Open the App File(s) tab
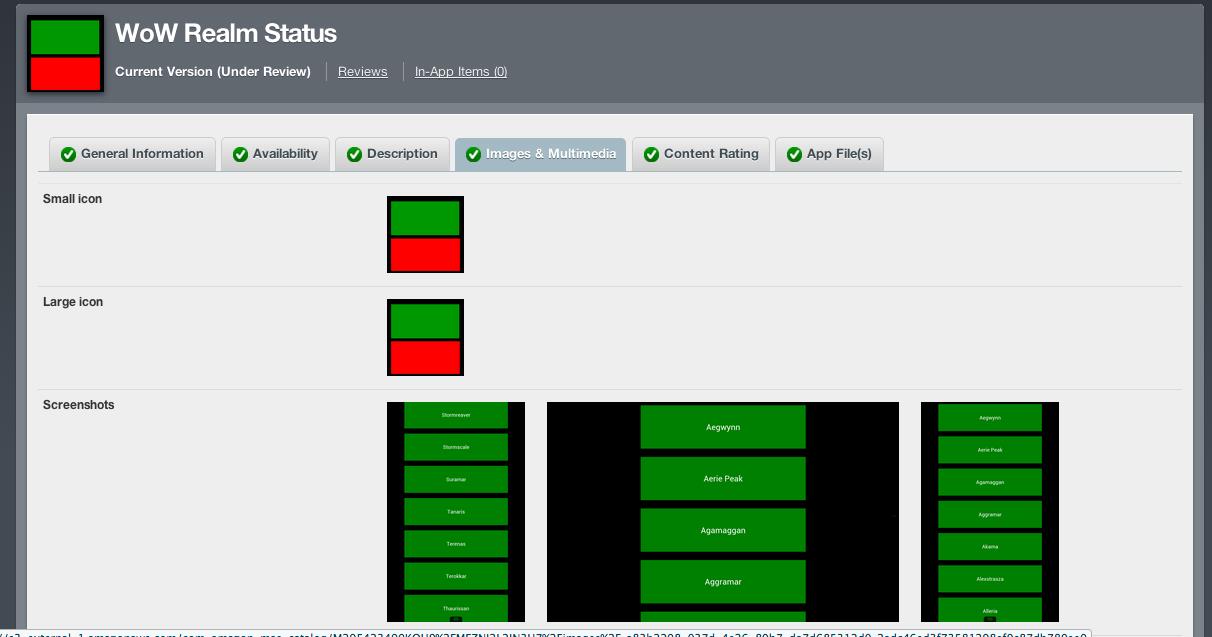Viewport: 1212px width, 637px height. 829,154
